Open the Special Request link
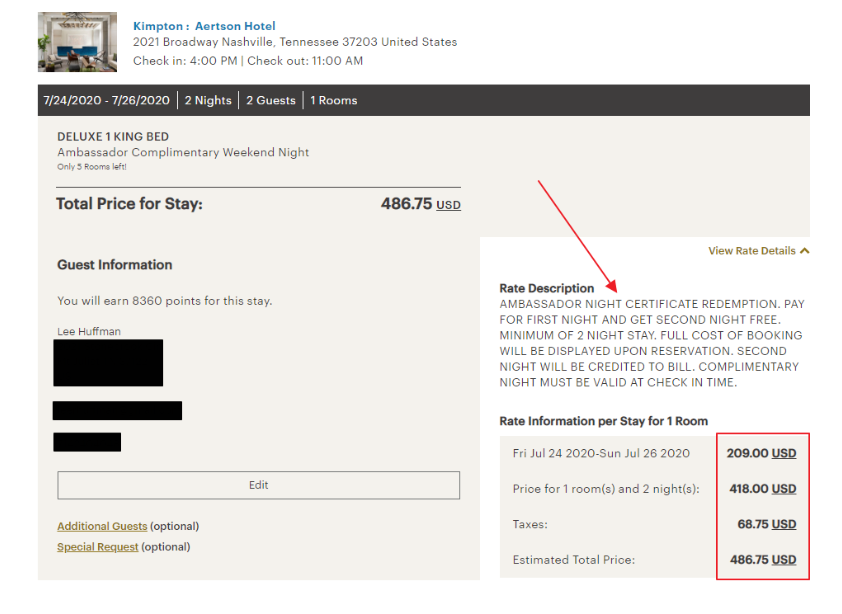 [98, 547]
